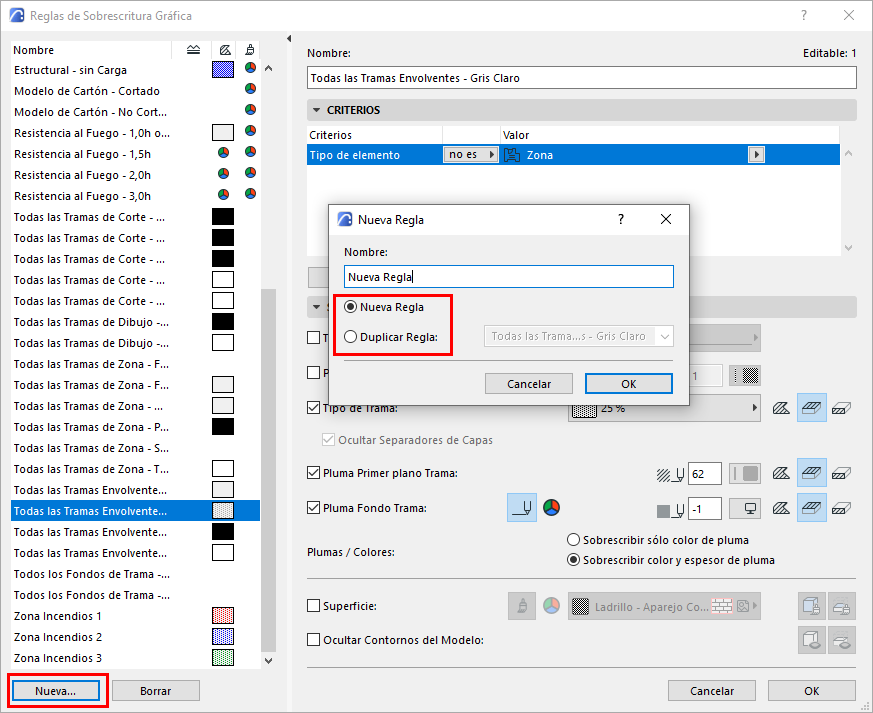Toggle cover fills icon in Pluma Primer plano Trama row
The image size is (873, 713).
(811, 473)
